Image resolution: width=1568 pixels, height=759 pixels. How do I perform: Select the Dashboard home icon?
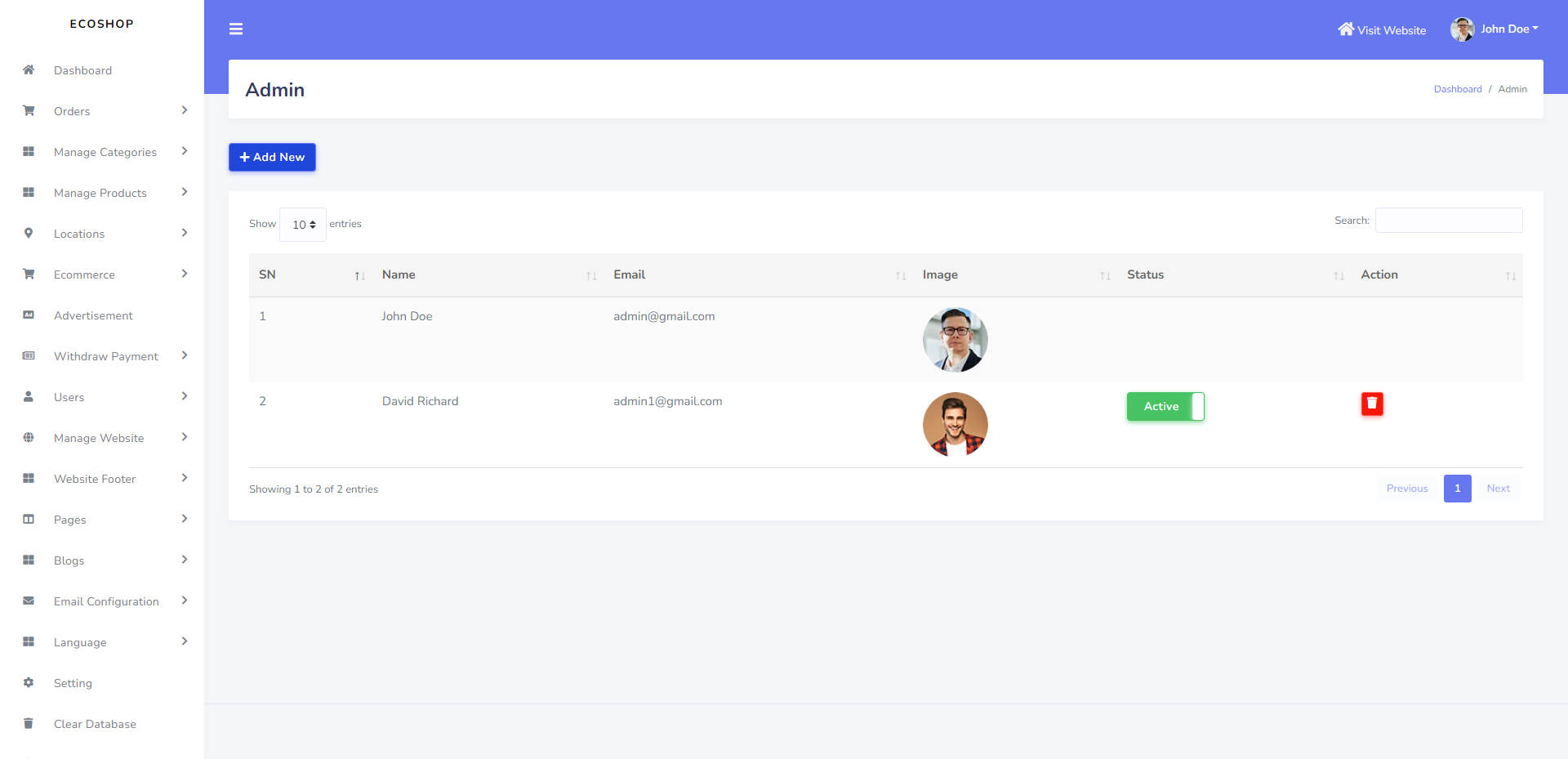[x=29, y=70]
